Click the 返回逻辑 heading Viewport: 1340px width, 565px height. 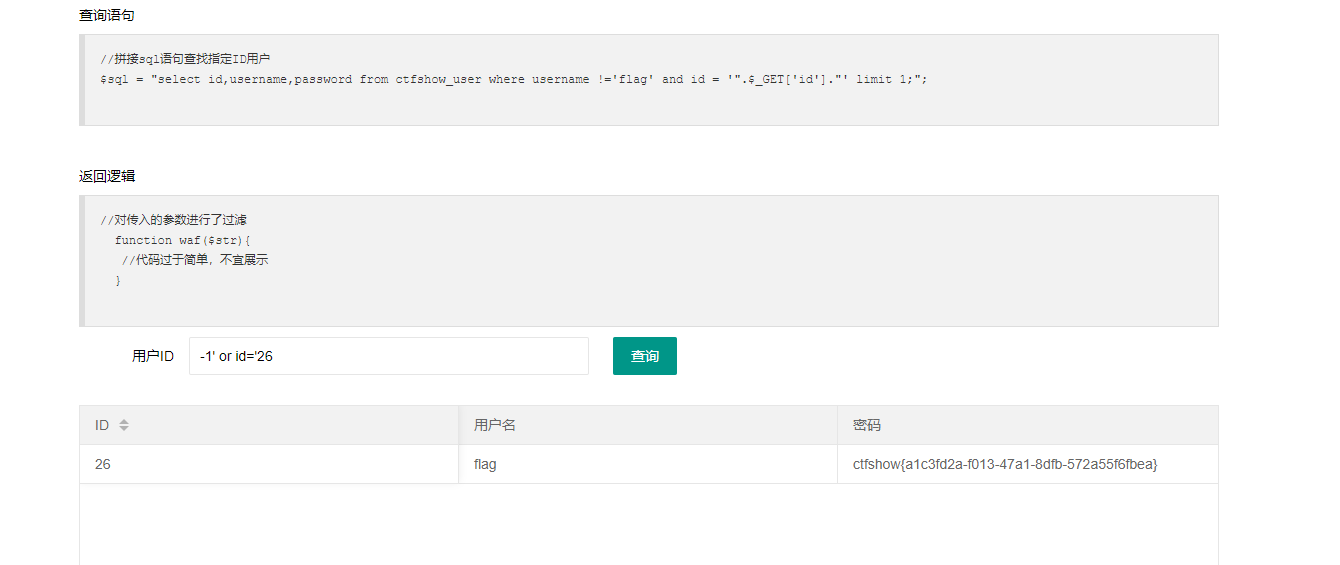107,176
